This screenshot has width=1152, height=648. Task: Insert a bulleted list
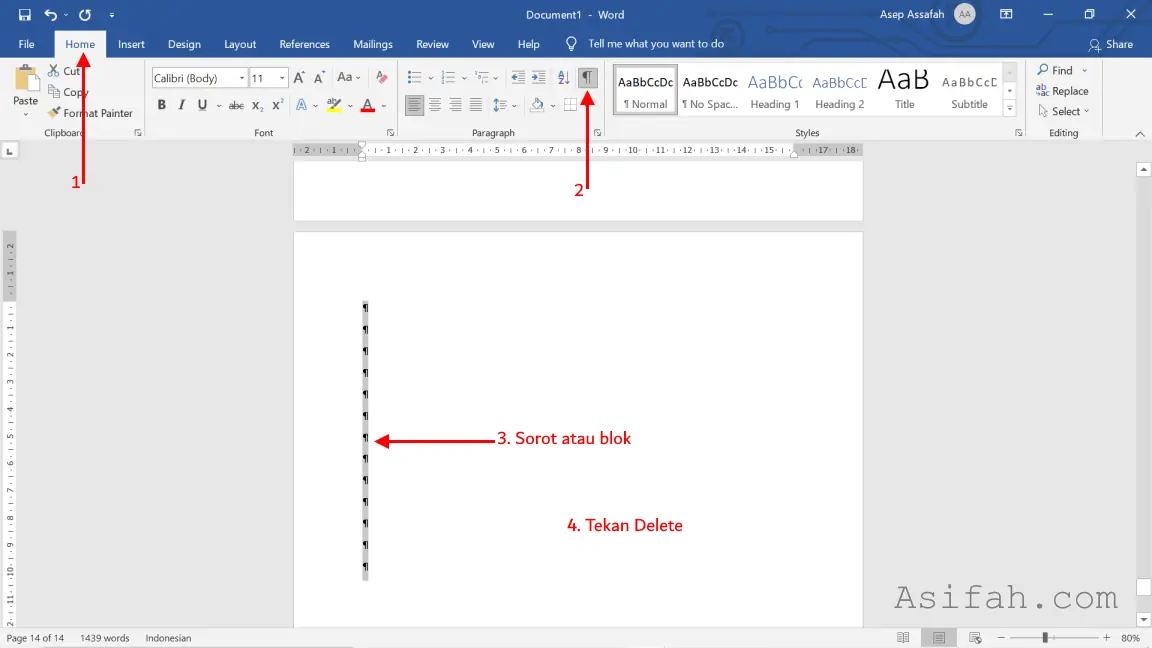pyautogui.click(x=414, y=78)
